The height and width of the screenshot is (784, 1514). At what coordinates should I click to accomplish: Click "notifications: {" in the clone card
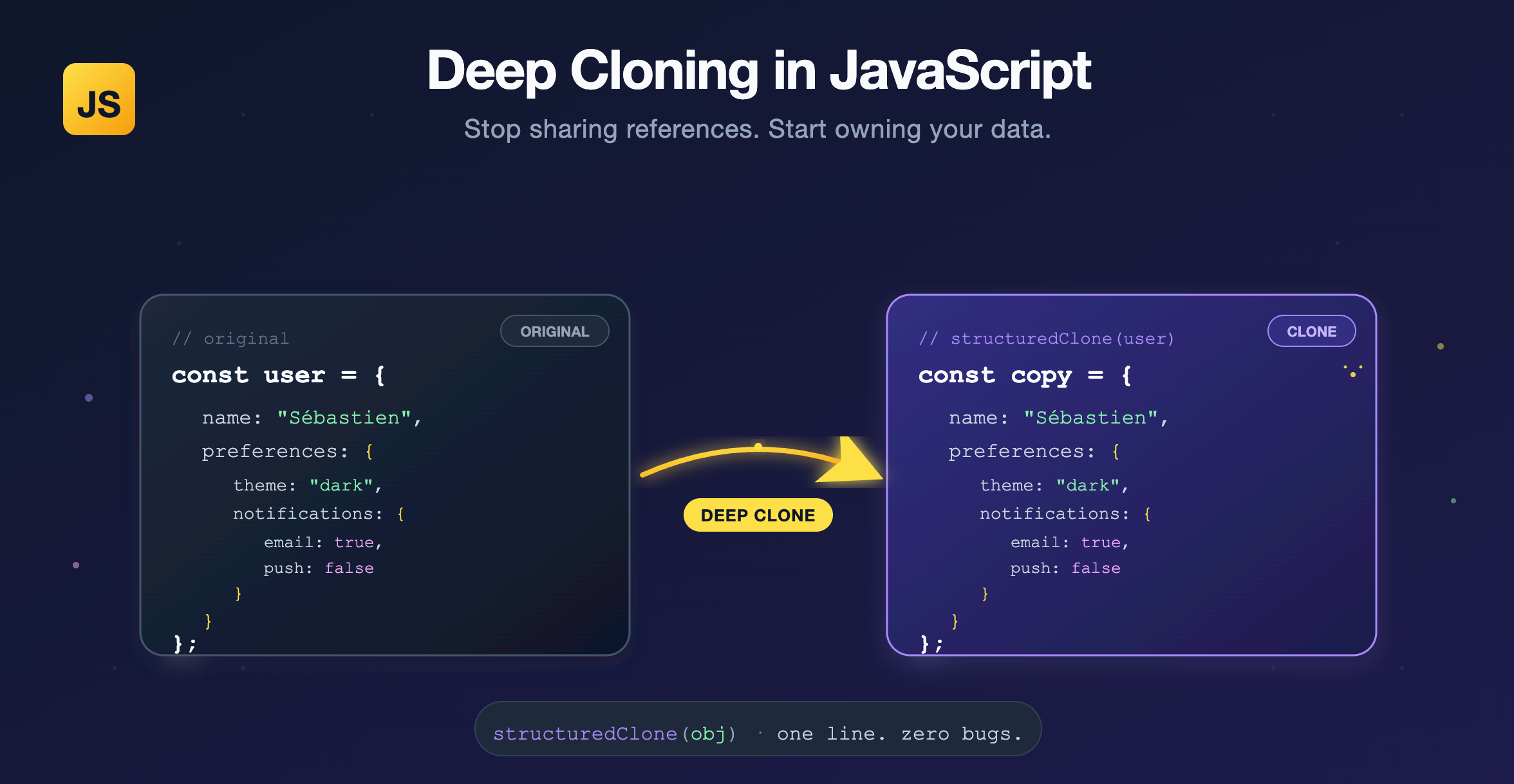tap(1066, 514)
